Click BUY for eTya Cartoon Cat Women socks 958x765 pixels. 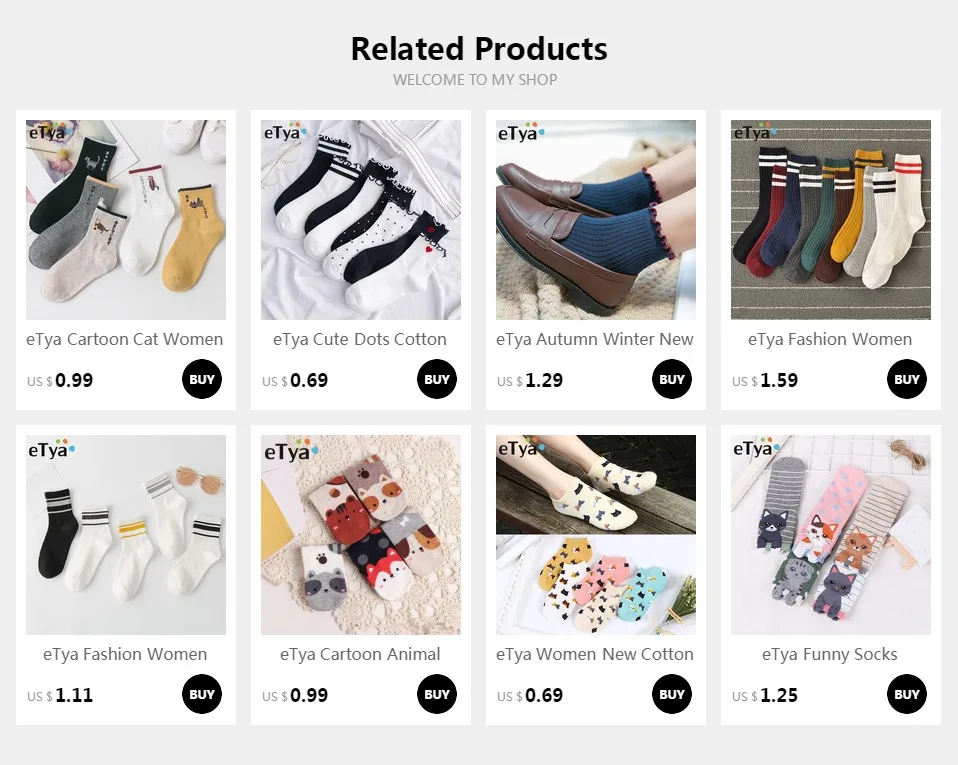pyautogui.click(x=202, y=379)
